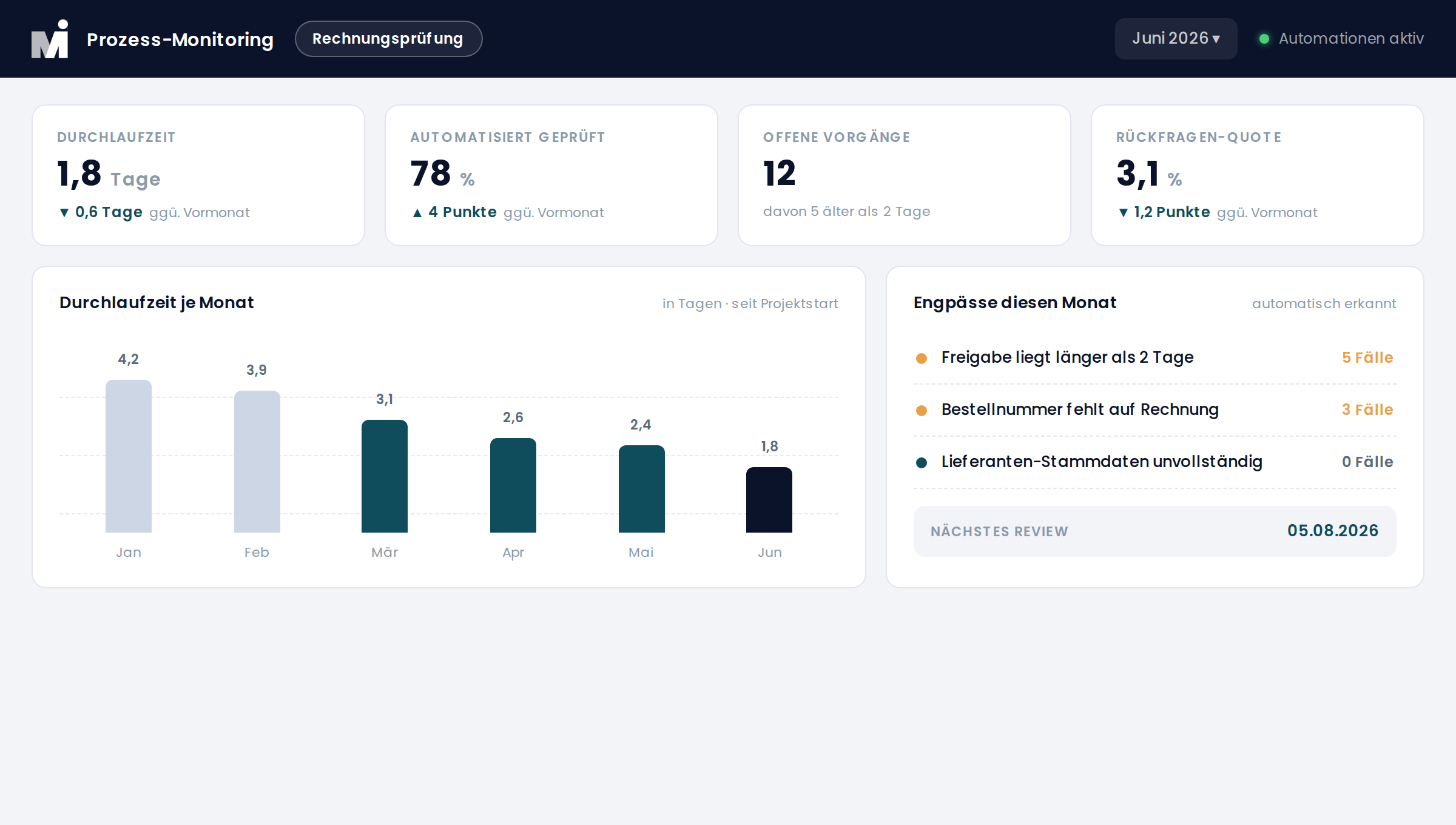Image resolution: width=1456 pixels, height=825 pixels.
Task: Open 'Bestellnummer fehlt auf Rechnung' row
Action: 1155,410
